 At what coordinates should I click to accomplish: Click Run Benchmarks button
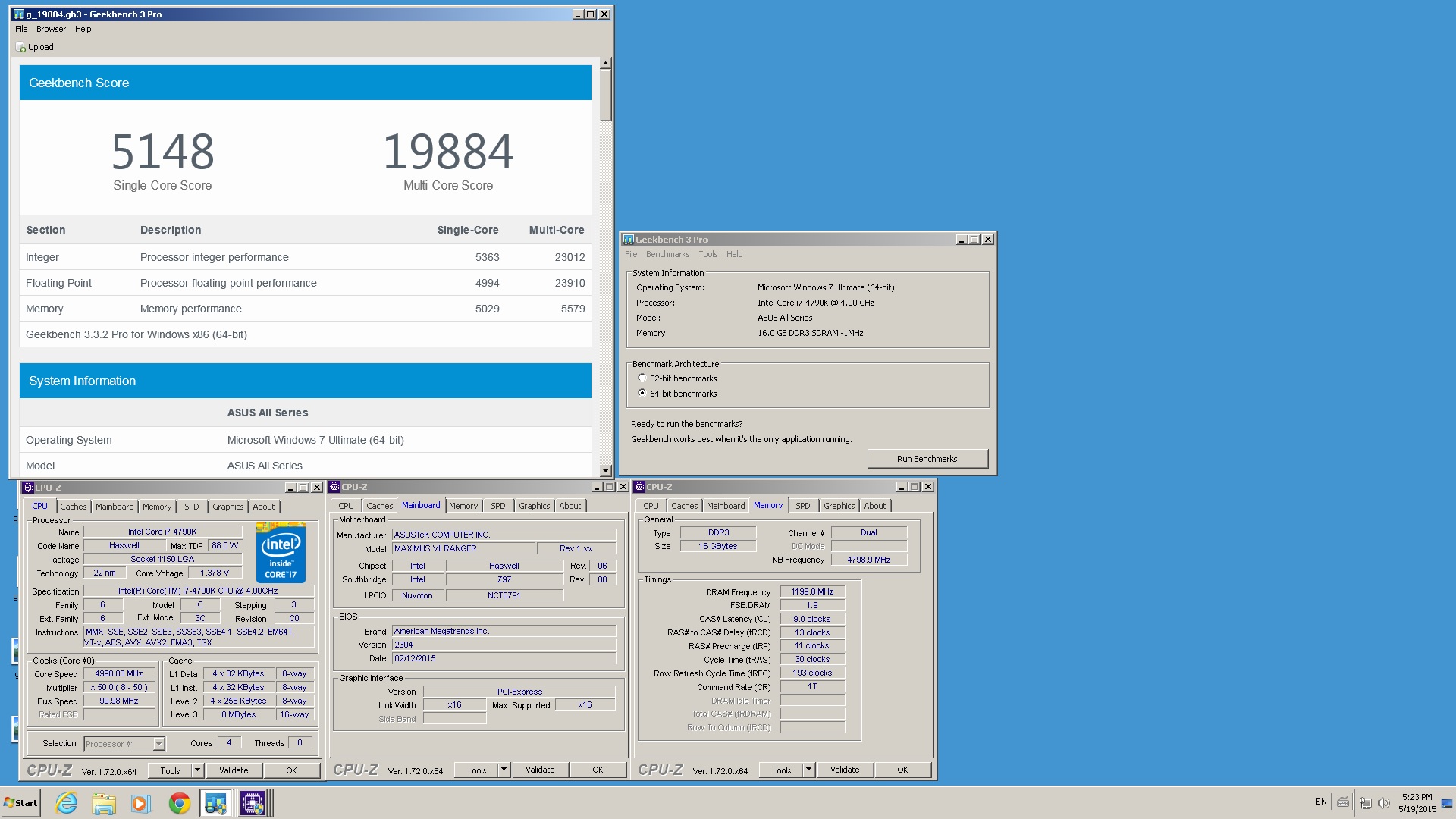click(x=927, y=459)
